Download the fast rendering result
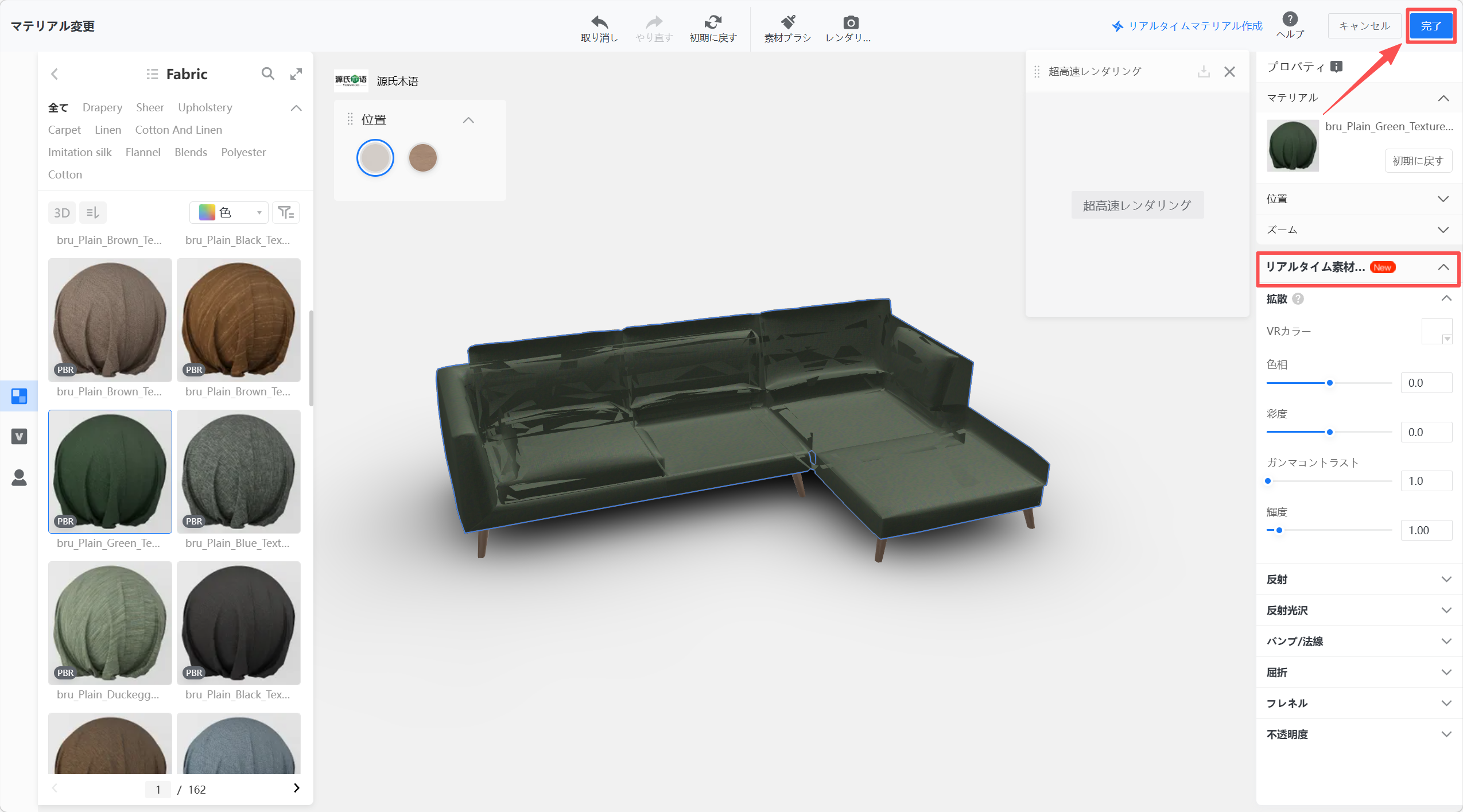The height and width of the screenshot is (812, 1463). tap(1204, 72)
